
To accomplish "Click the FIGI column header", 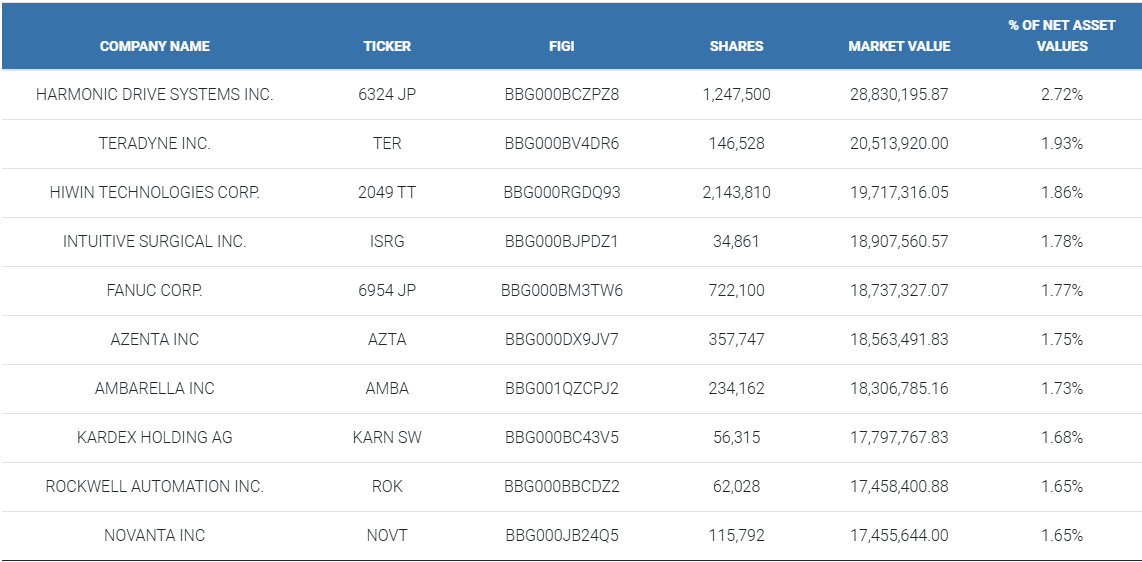I will click(x=562, y=46).
